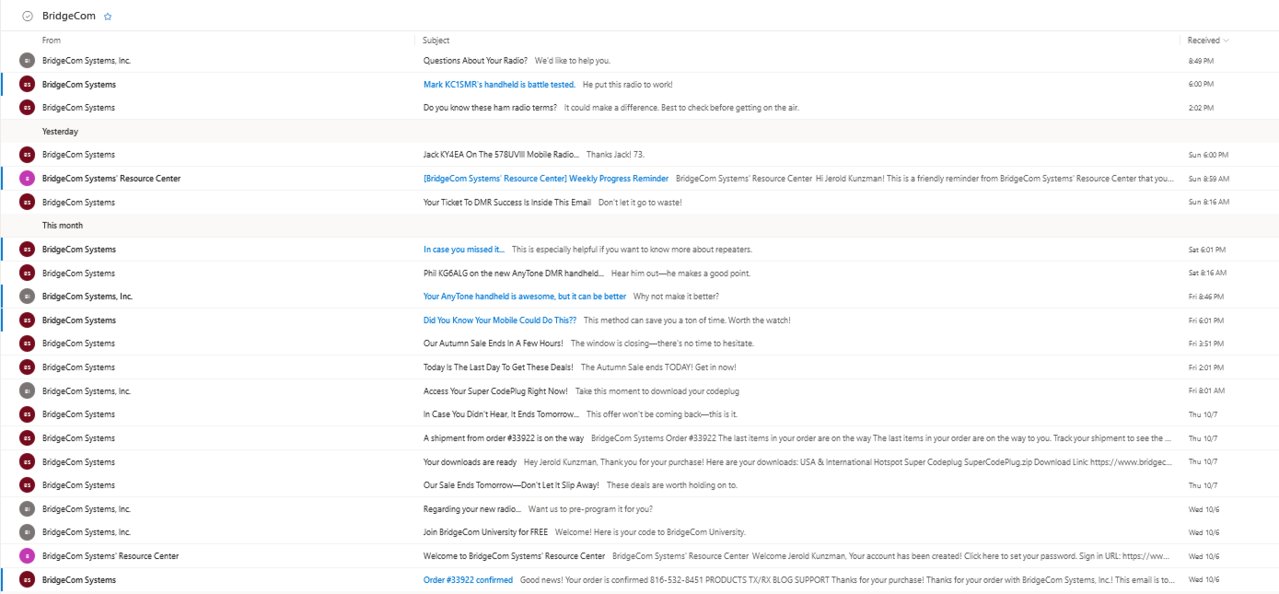The image size is (1279, 594).
Task: Click avatar of 'Questions About Your Radio?' email
Action: pyautogui.click(x=27, y=61)
